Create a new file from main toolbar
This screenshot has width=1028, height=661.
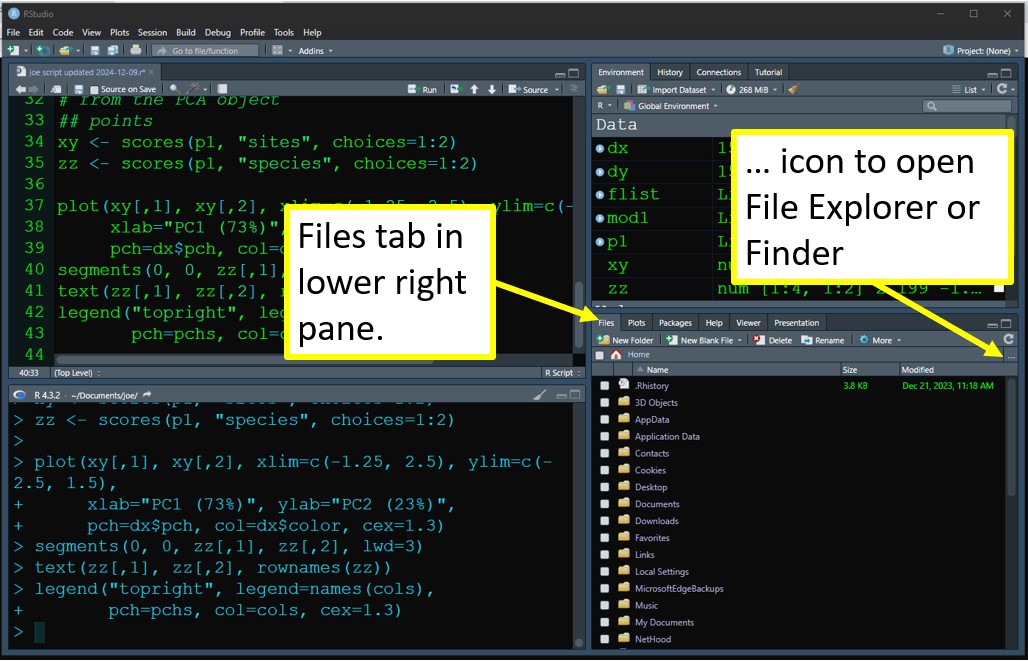(12, 50)
